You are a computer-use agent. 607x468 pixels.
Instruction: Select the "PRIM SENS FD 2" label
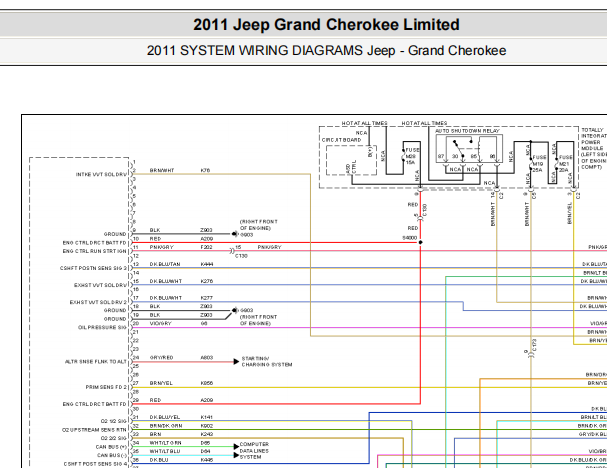pyautogui.click(x=106, y=387)
